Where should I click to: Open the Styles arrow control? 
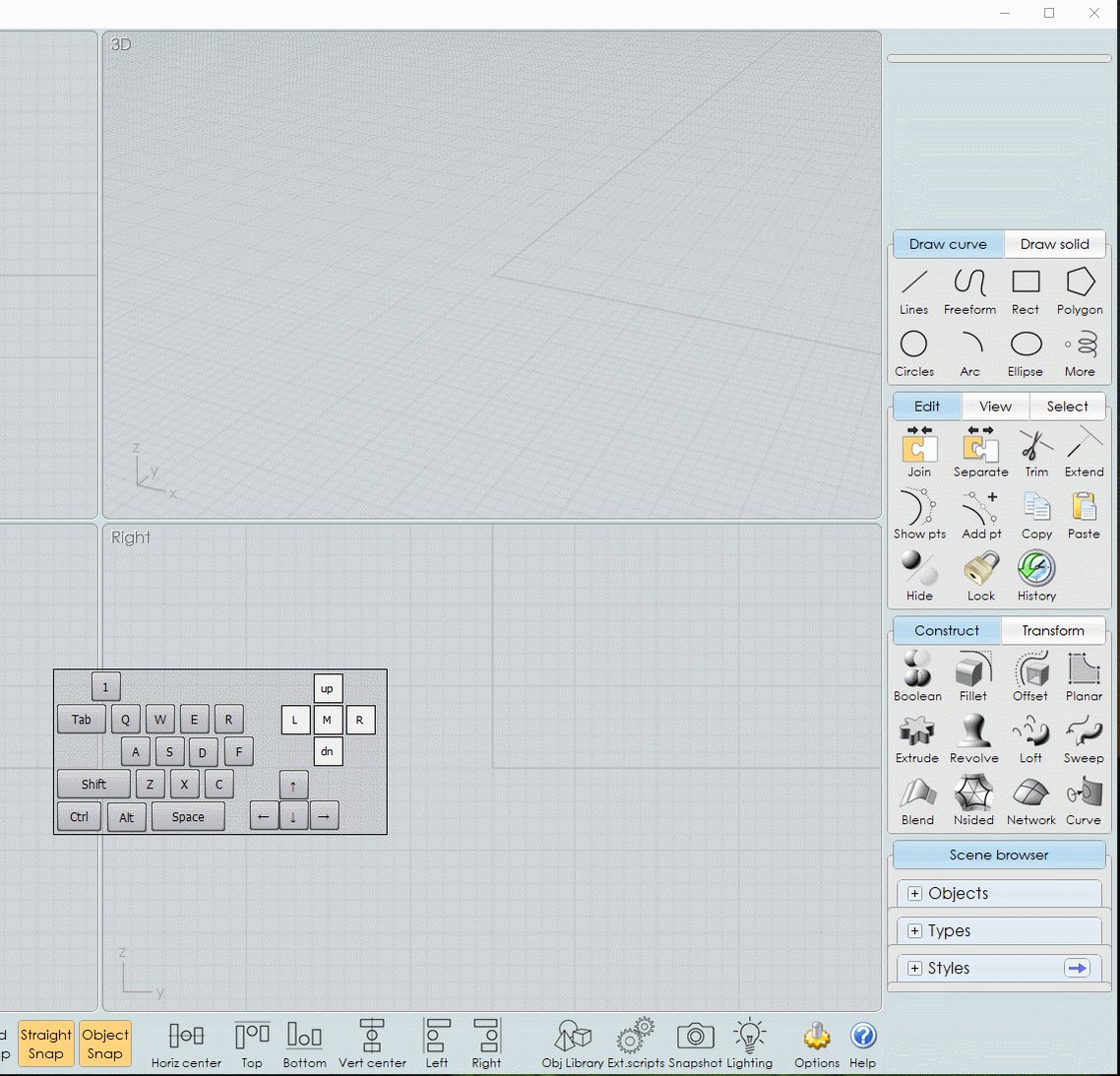[x=1077, y=968]
